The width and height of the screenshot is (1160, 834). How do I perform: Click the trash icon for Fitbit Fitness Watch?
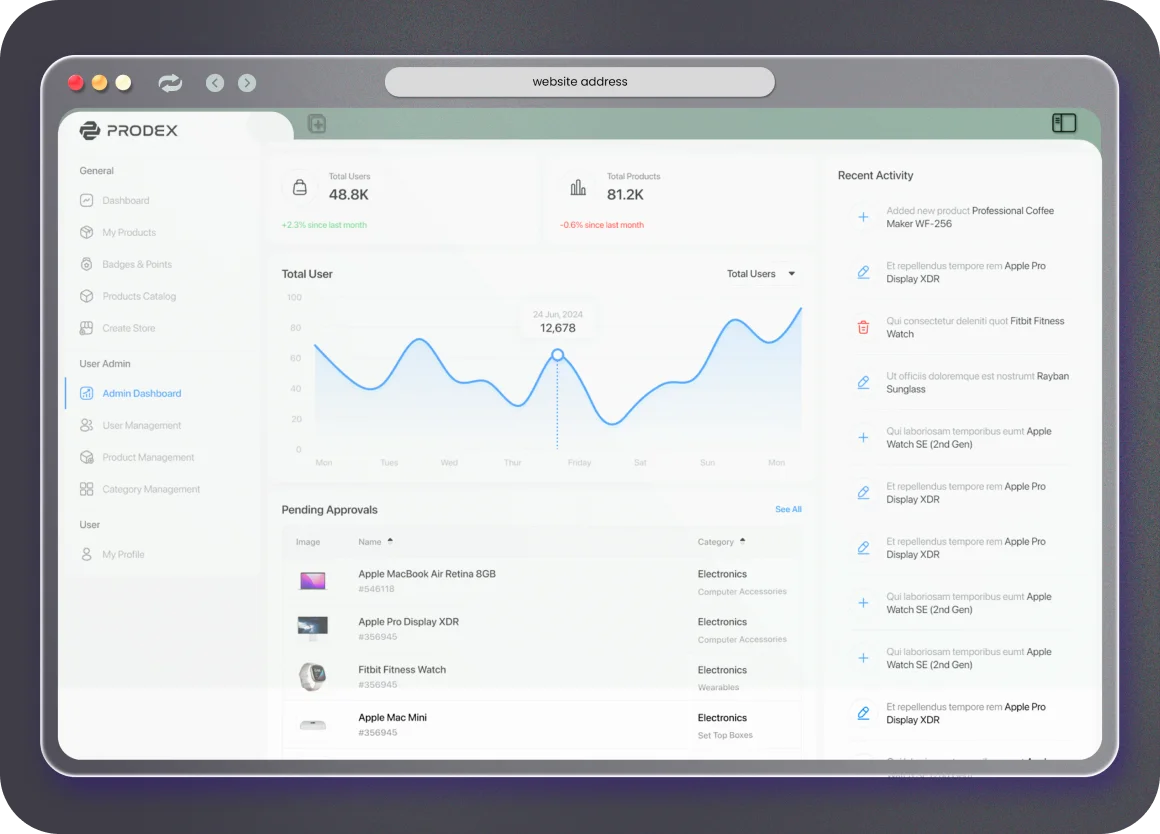[x=863, y=327]
